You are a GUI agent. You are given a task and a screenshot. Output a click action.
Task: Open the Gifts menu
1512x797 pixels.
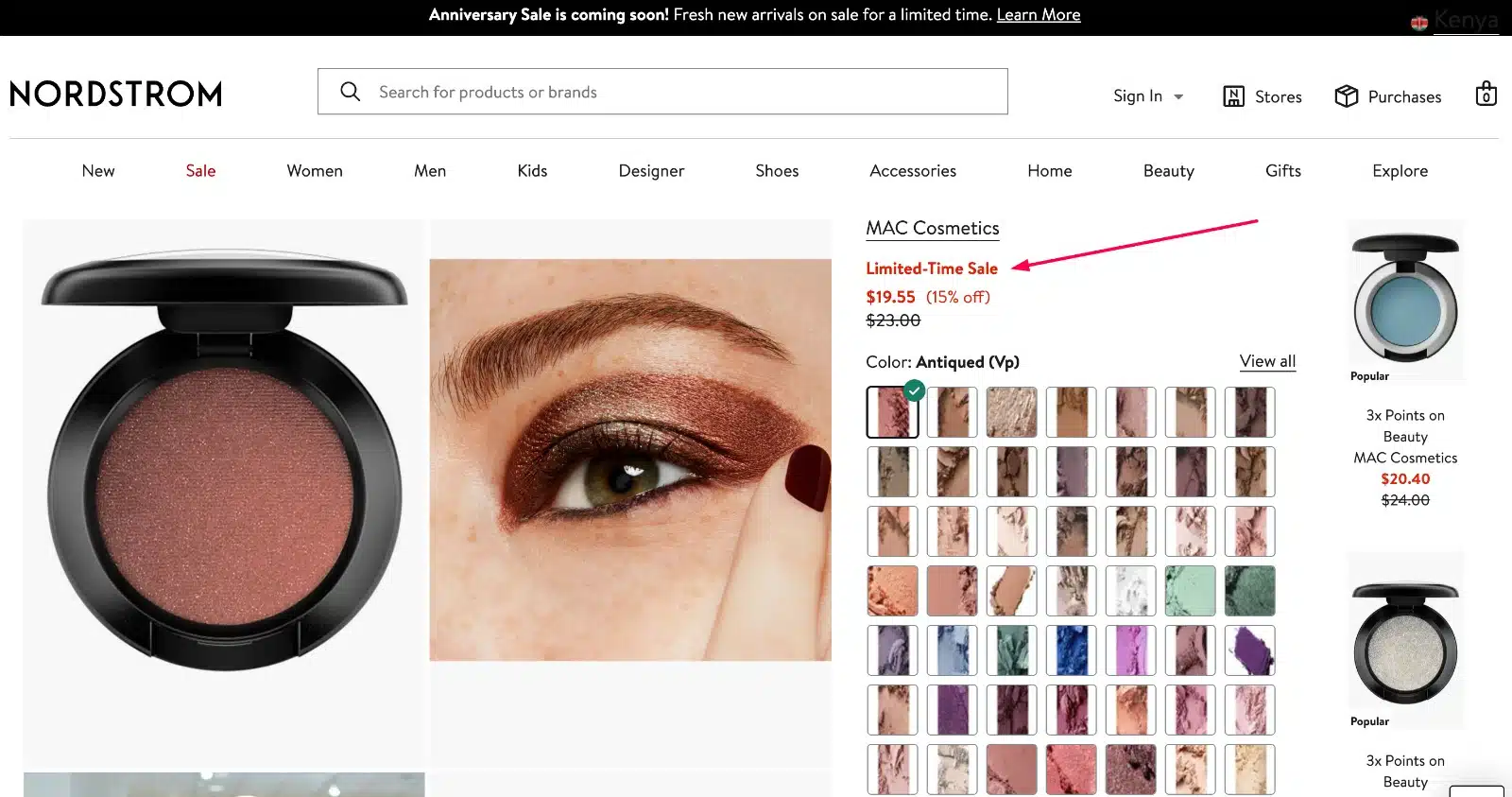(x=1283, y=171)
